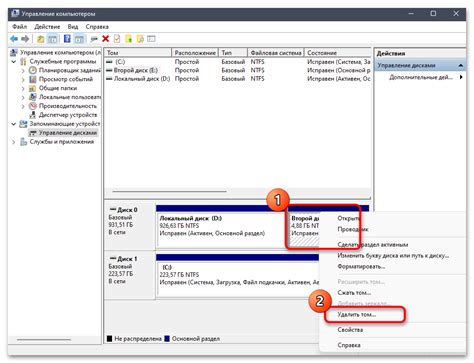Click the blue Help question-mark toolbar icon
This screenshot has width=474, height=363.
(67, 39)
